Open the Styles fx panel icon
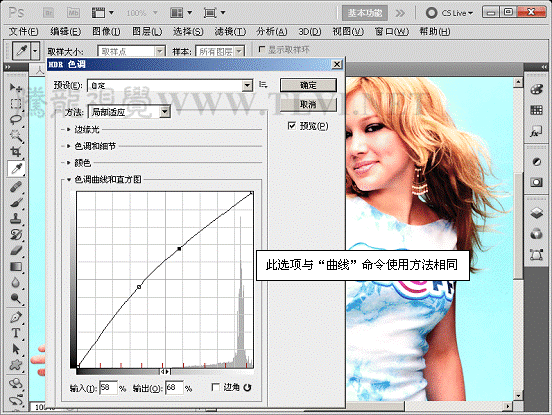Viewport: 552px width, 415px height. pyautogui.click(x=537, y=132)
